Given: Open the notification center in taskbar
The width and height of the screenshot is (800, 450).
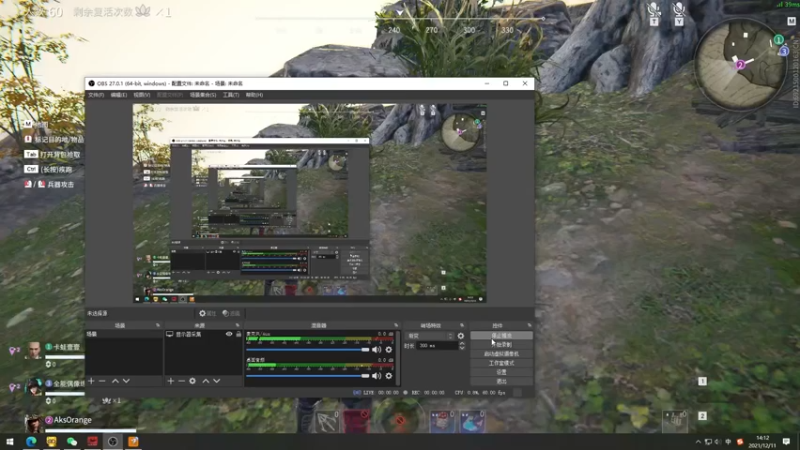Looking at the screenshot, I should 786,442.
